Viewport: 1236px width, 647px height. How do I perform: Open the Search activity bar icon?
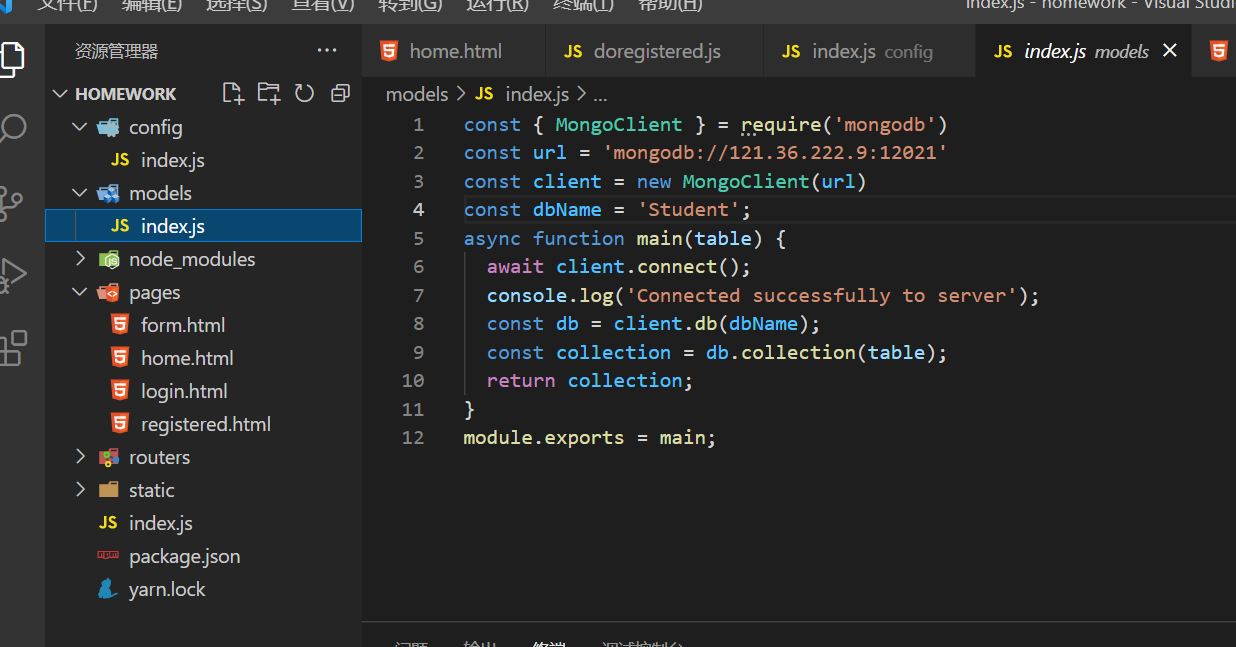[x=14, y=128]
